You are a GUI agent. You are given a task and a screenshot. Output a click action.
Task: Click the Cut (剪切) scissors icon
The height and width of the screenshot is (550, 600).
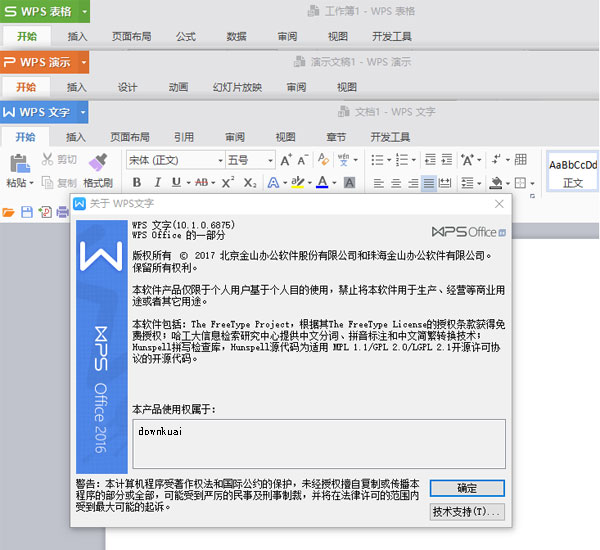47,159
